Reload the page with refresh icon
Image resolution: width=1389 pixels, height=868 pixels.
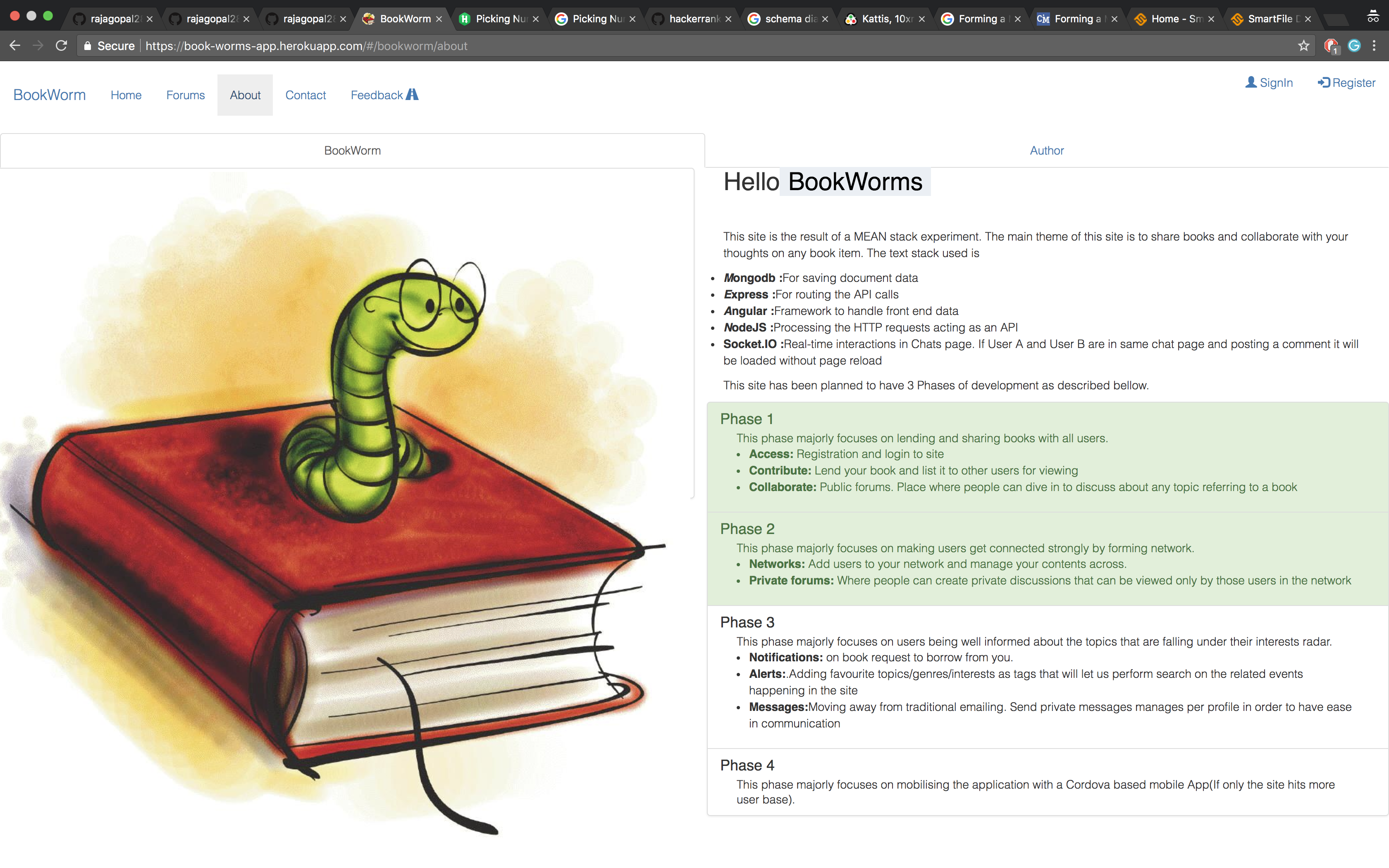(x=62, y=46)
